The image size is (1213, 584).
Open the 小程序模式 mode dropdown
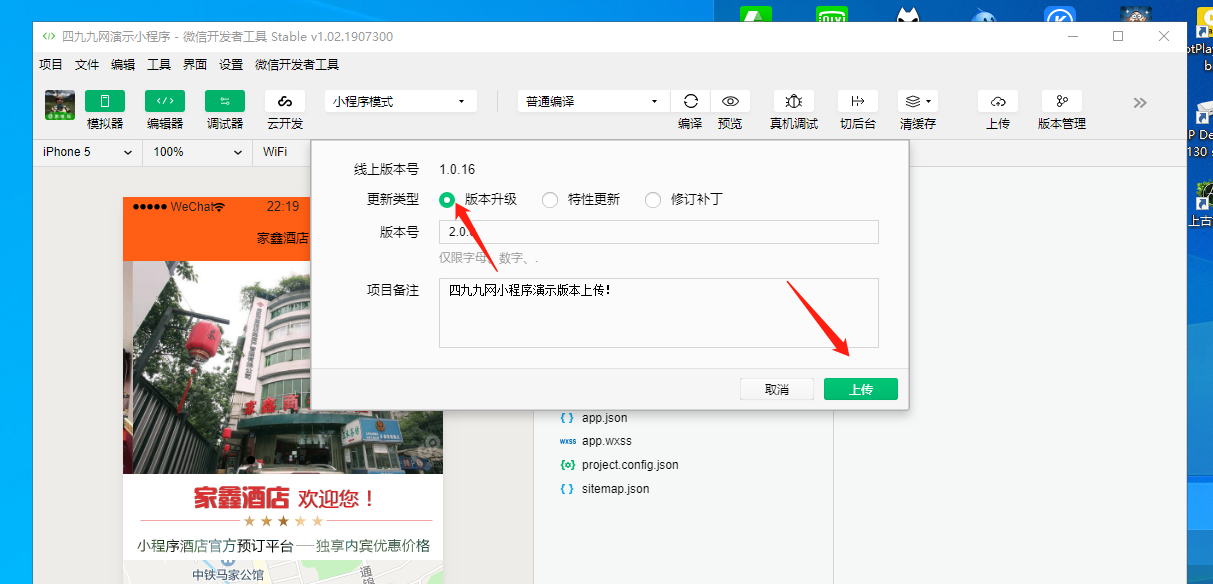pos(400,101)
